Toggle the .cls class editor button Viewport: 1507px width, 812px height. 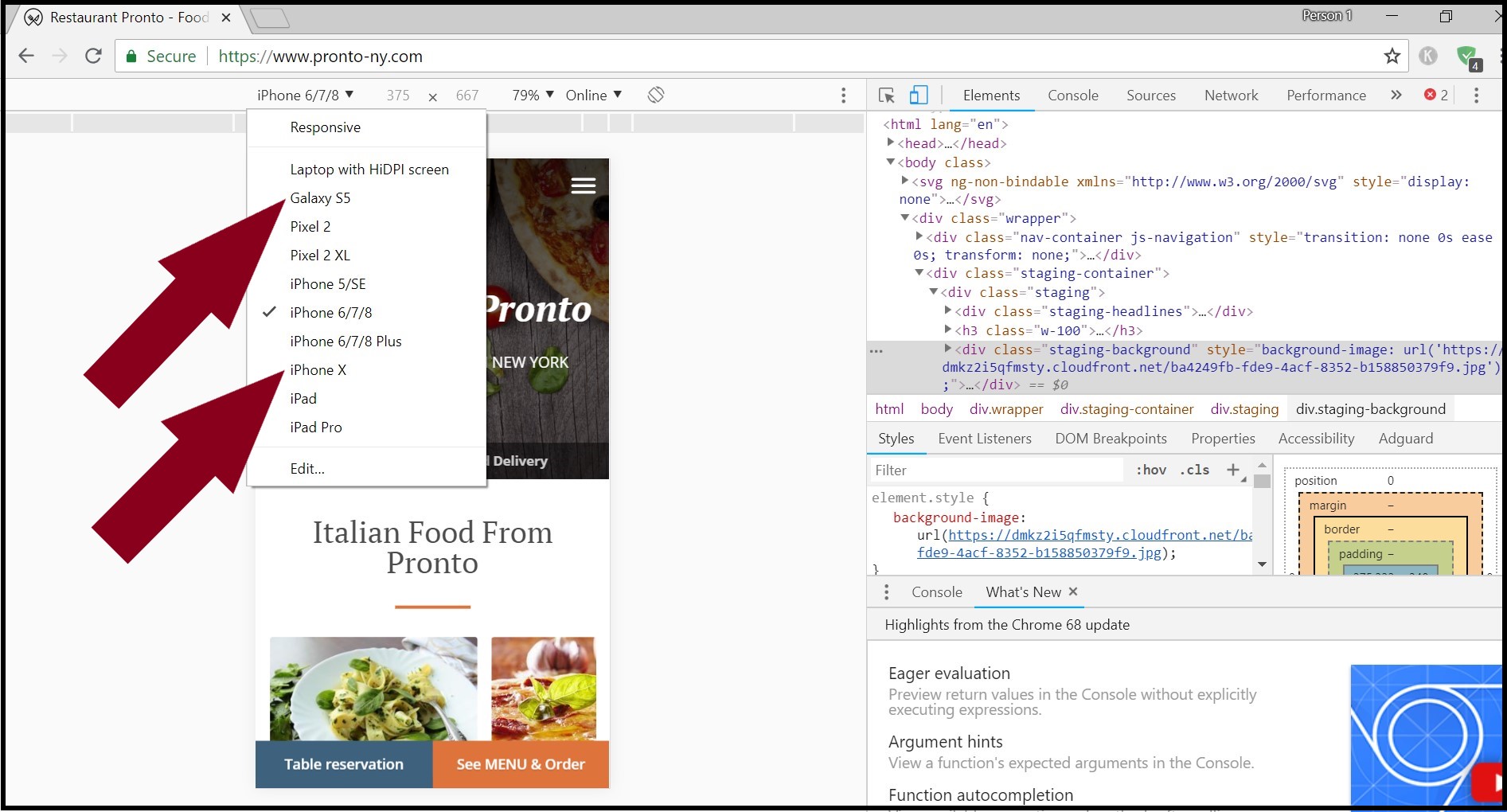point(1195,470)
